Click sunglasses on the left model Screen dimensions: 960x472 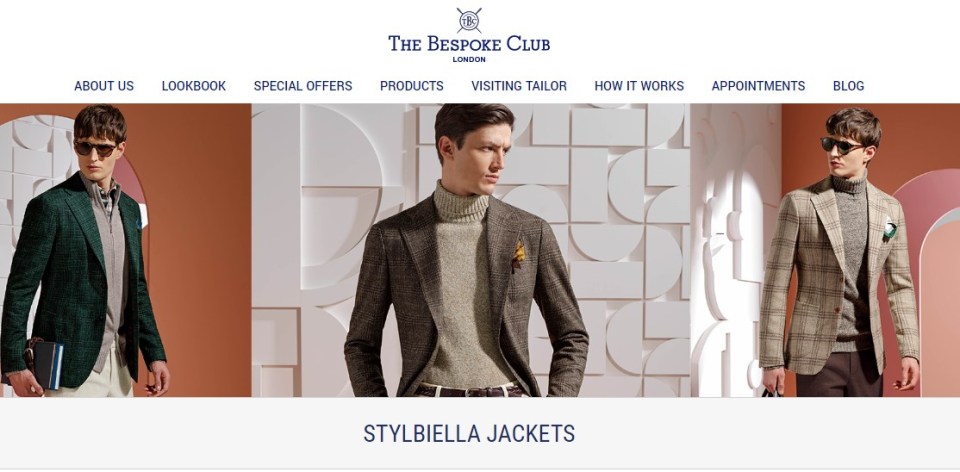(x=96, y=148)
